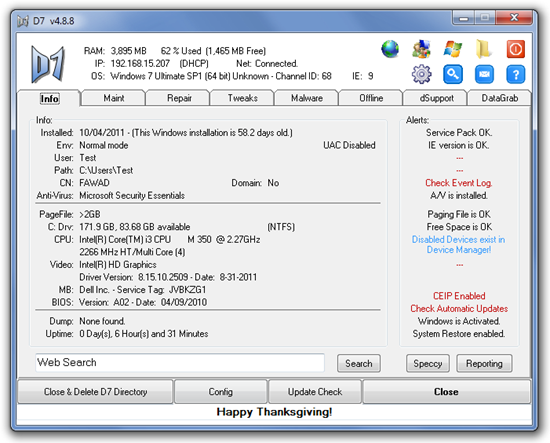Click the service tag JVBKZG1 text
Screen dimensions: 550x443
click(x=187, y=290)
